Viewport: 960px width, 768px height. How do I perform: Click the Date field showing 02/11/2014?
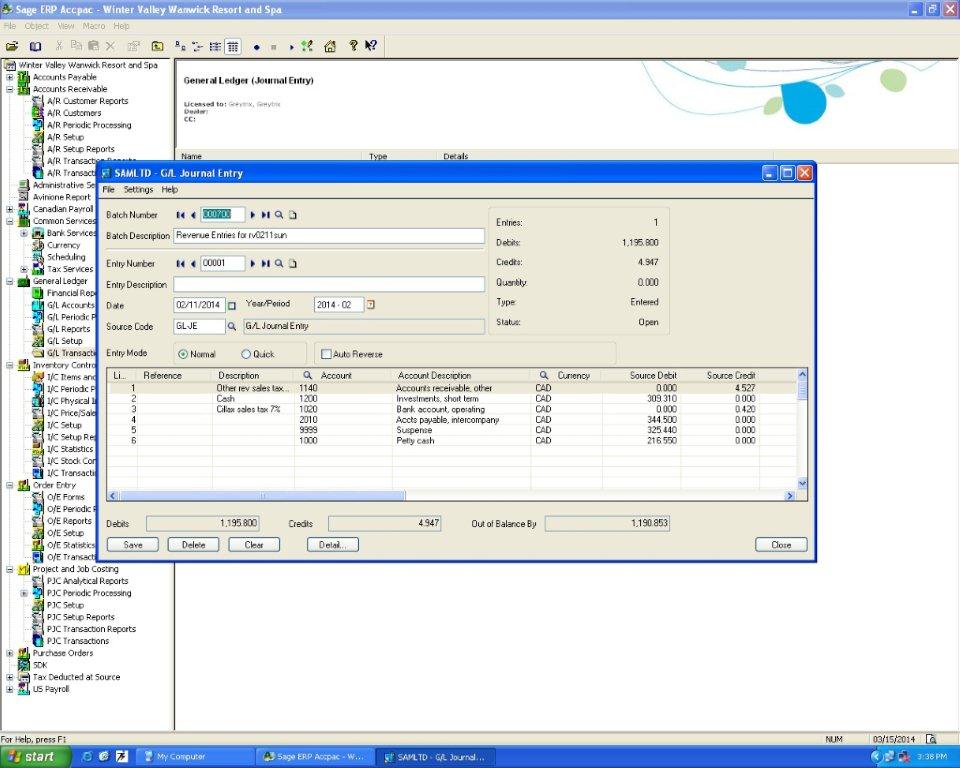199,304
